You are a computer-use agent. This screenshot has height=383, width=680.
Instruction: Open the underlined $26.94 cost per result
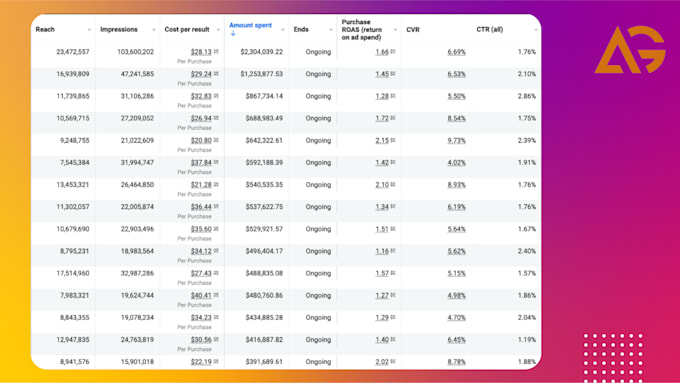(201, 118)
